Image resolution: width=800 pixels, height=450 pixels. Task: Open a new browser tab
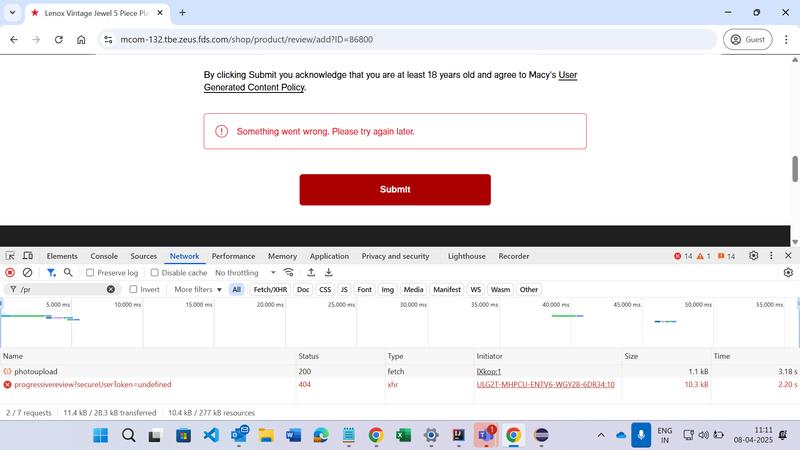point(182,13)
